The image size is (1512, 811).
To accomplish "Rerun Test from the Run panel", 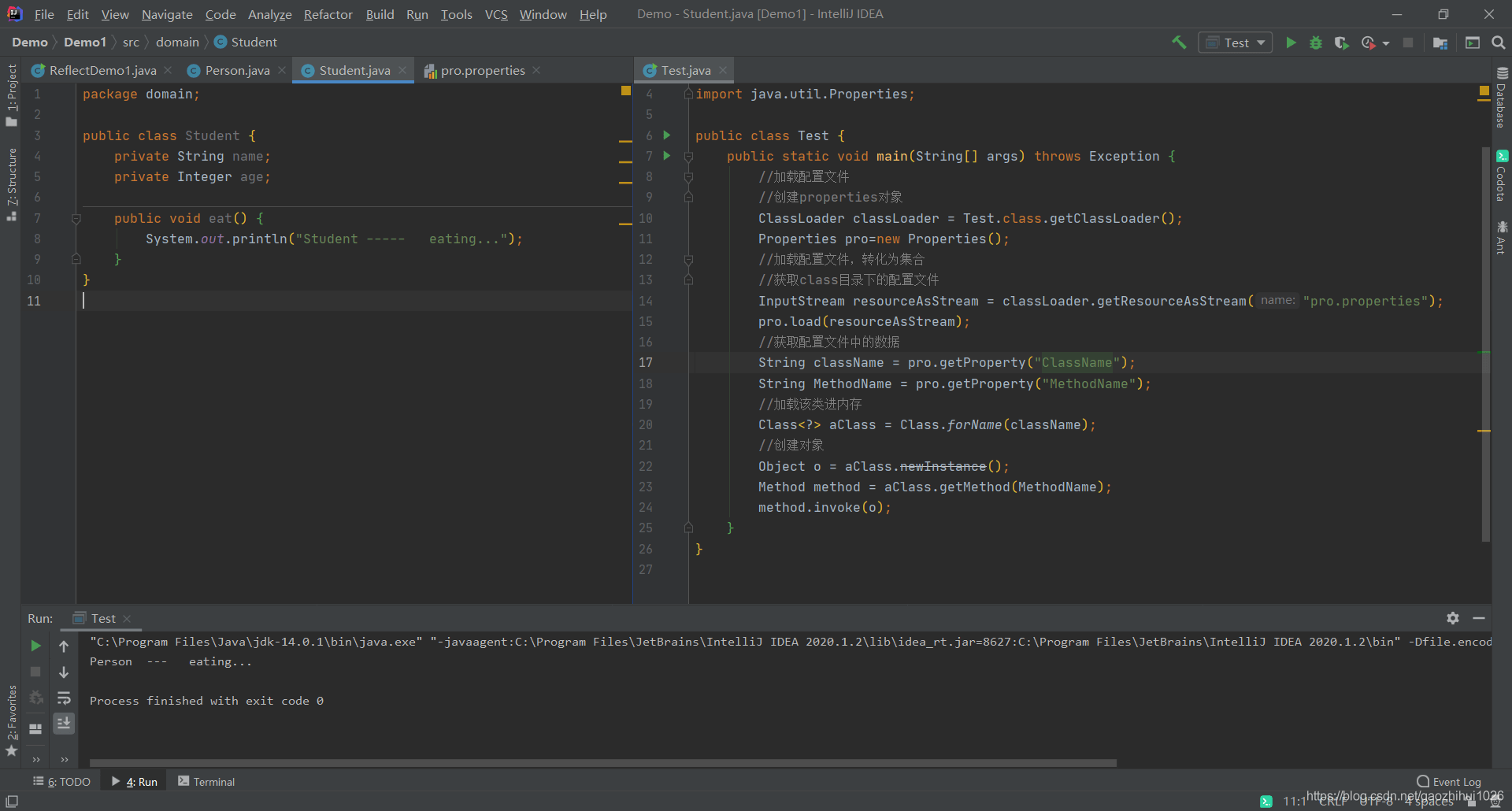I will 35,646.
